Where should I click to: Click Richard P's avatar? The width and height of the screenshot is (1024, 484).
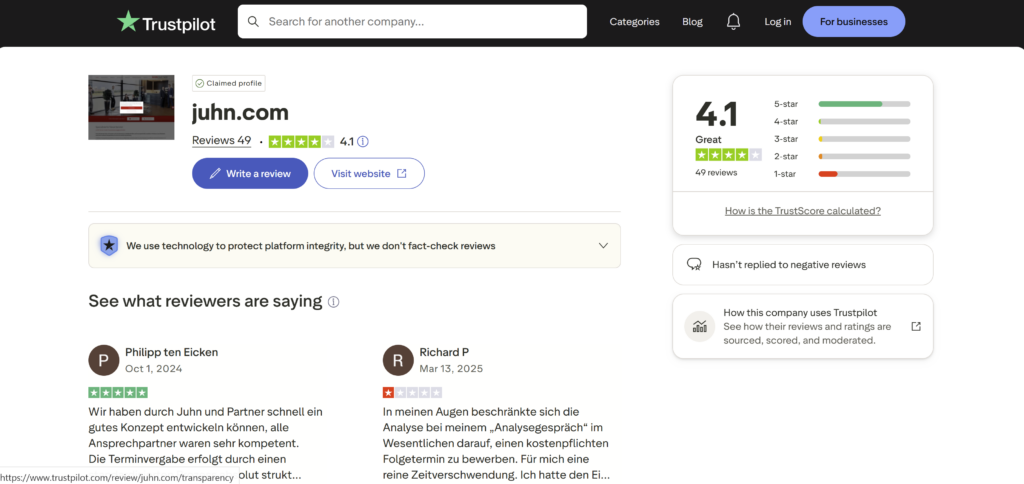[398, 360]
